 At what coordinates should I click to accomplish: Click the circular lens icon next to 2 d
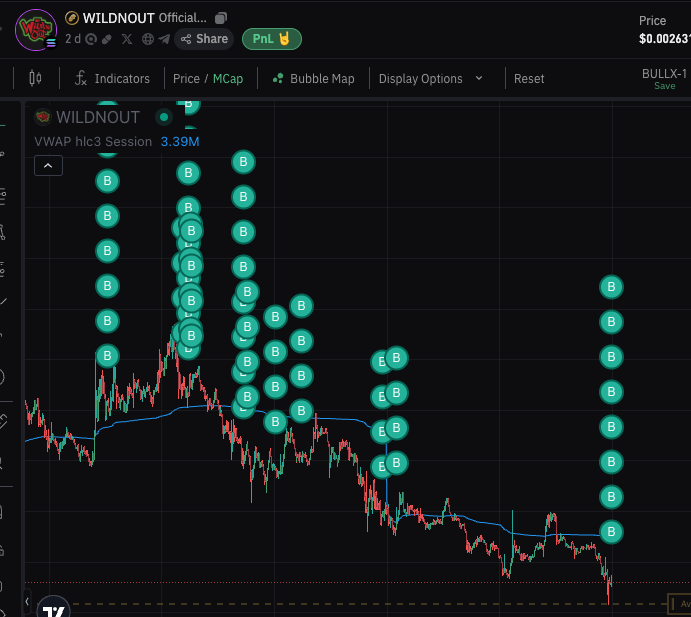point(91,39)
